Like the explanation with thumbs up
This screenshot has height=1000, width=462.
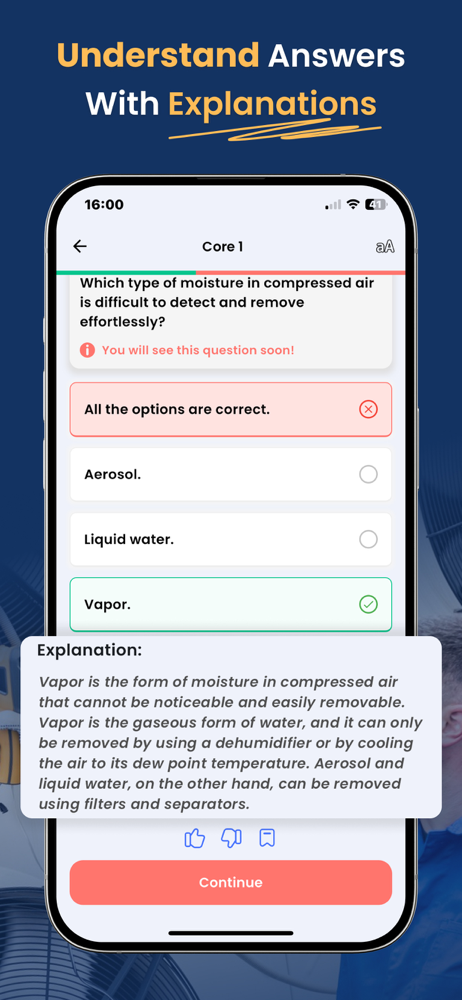[x=195, y=838]
